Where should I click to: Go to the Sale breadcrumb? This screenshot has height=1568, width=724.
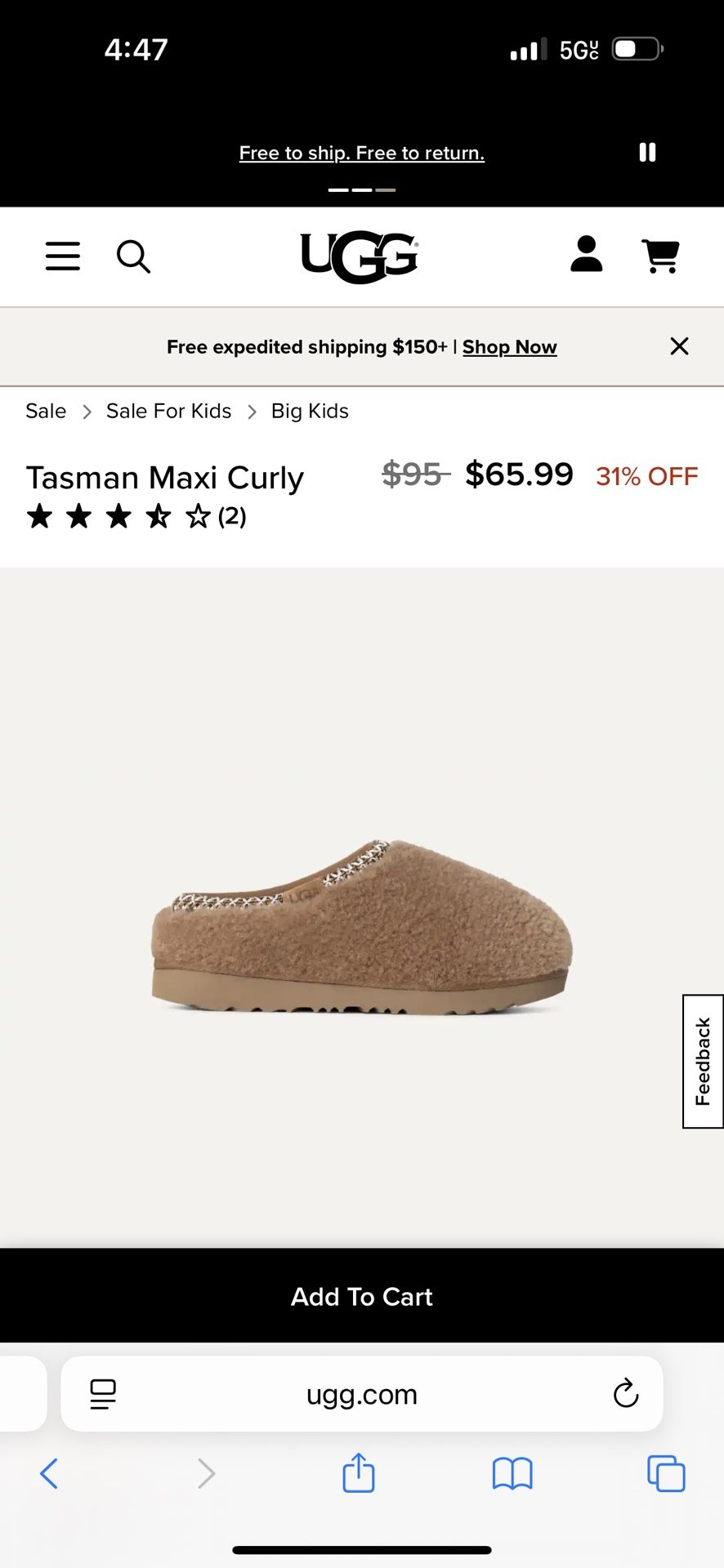(46, 411)
